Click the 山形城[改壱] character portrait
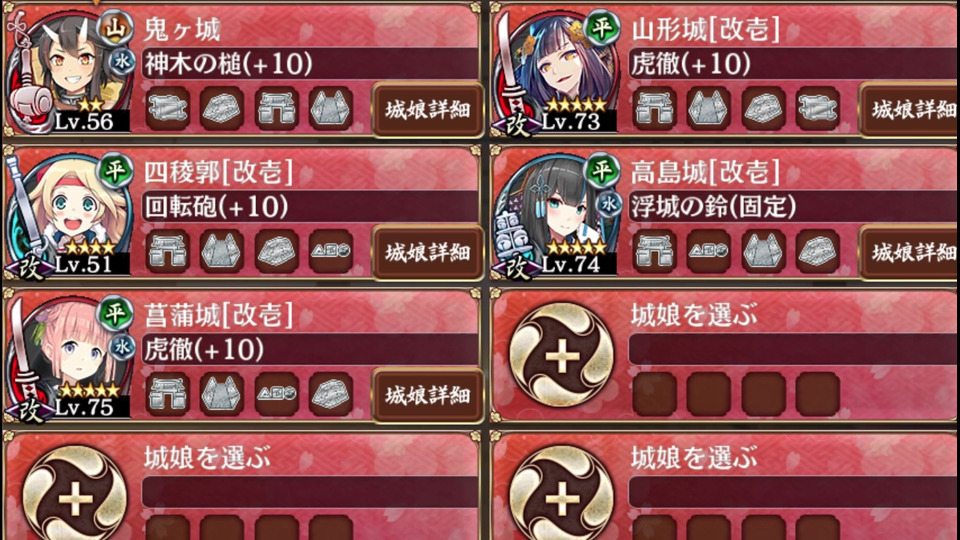The image size is (960, 540). pyautogui.click(x=556, y=70)
